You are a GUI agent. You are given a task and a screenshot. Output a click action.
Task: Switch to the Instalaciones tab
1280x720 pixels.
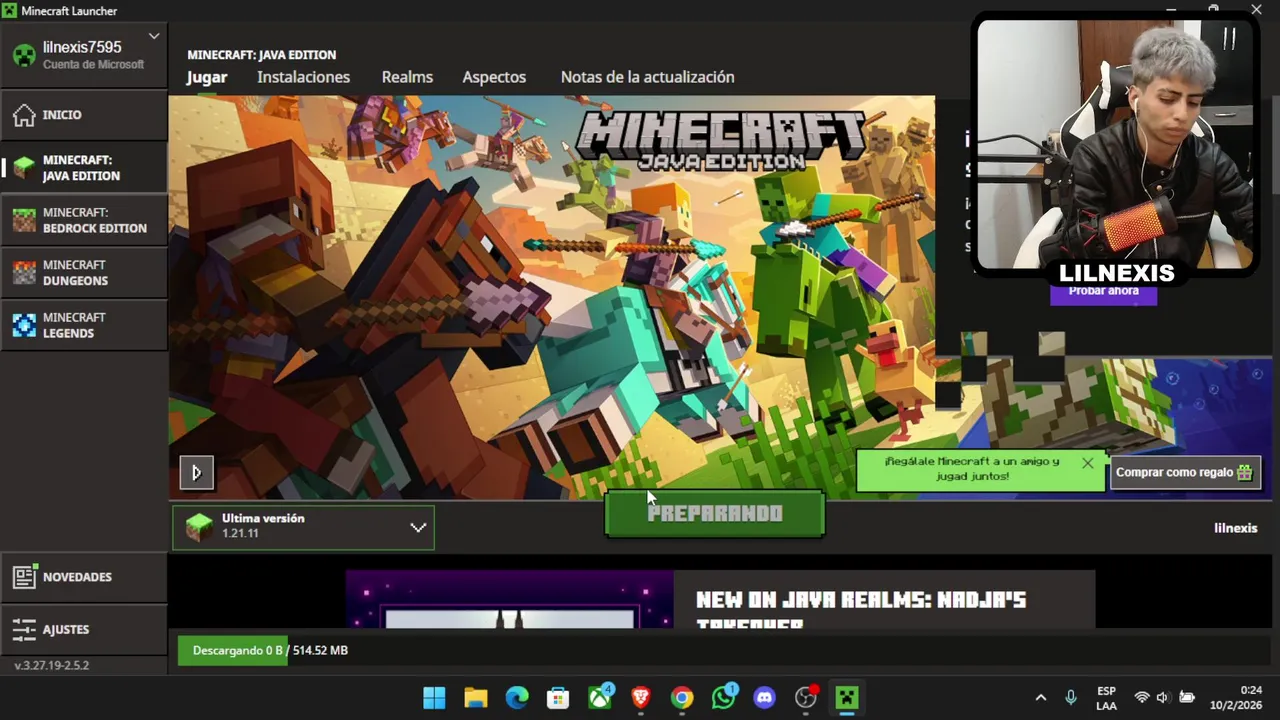pos(303,77)
